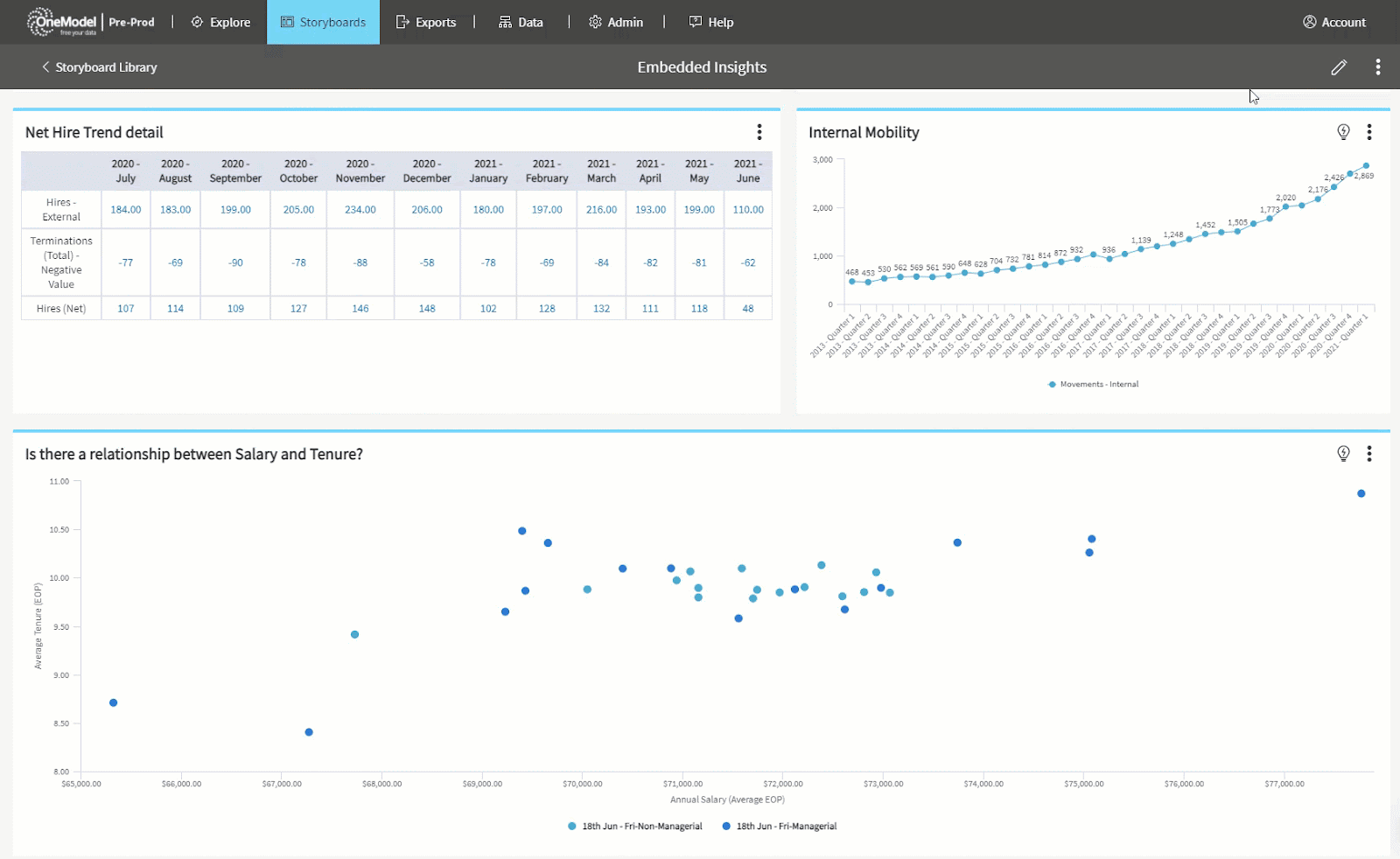Viewport: 1400px width, 859px height.
Task: Open Net Hire Trend detail tile menu
Action: coord(759,132)
